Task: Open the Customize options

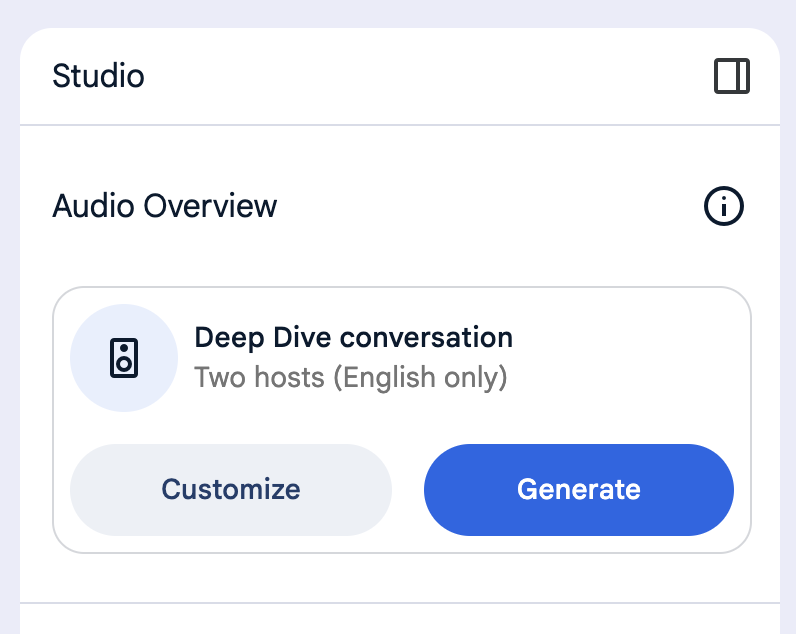Action: point(231,490)
